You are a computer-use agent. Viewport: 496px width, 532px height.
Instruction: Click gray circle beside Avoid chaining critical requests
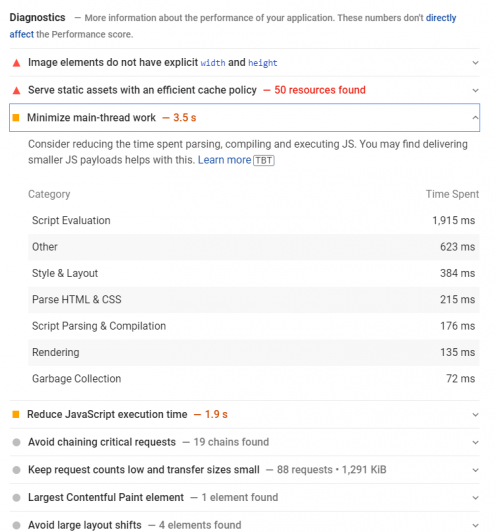pyautogui.click(x=16, y=442)
